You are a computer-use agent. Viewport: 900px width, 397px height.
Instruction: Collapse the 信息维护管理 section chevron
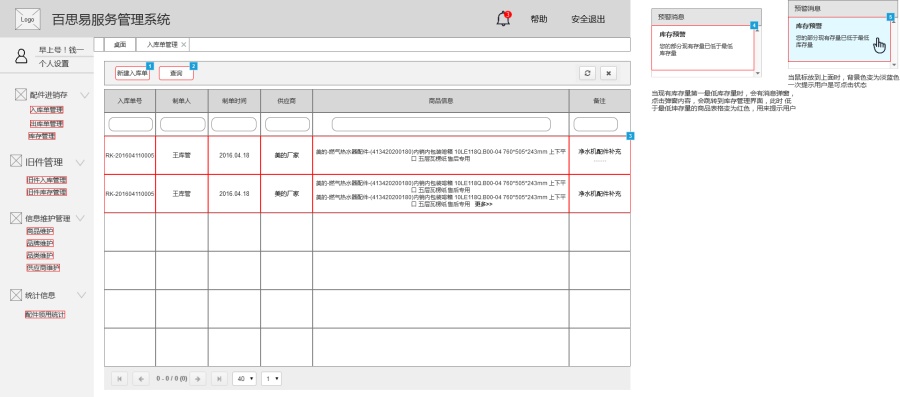80,218
